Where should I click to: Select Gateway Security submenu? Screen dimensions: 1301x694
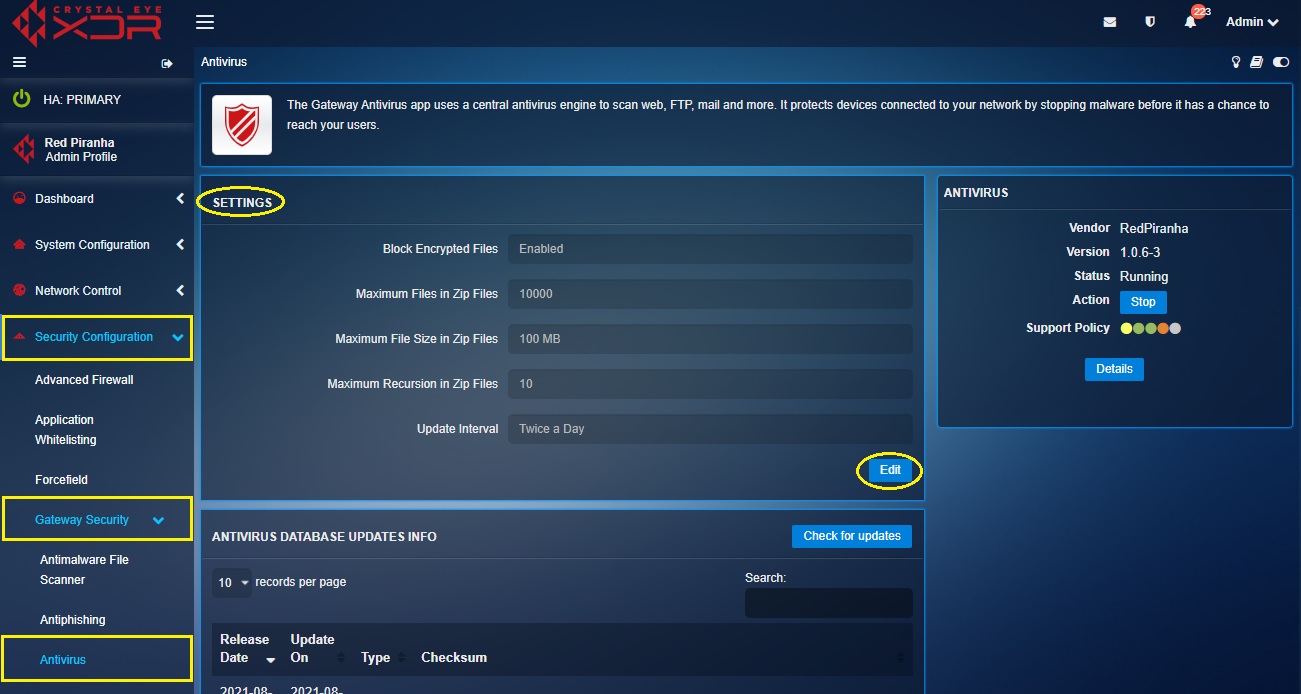(82, 520)
